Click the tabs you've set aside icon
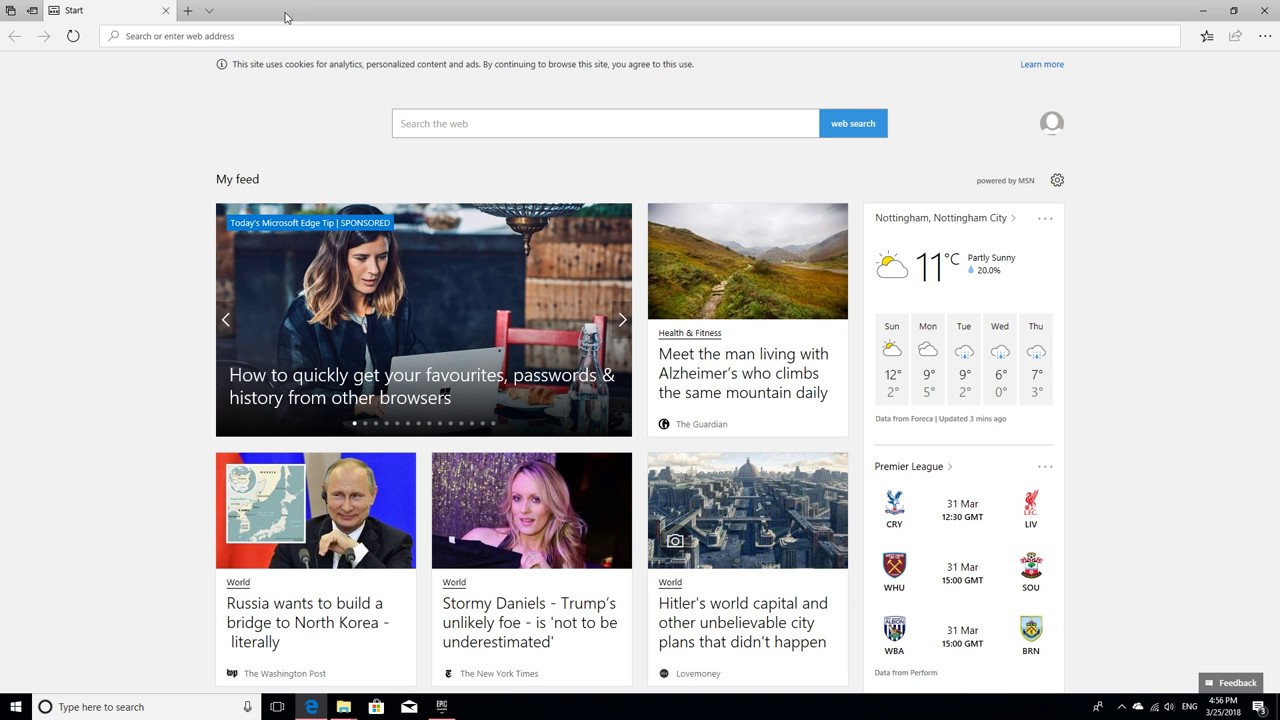 point(11,11)
